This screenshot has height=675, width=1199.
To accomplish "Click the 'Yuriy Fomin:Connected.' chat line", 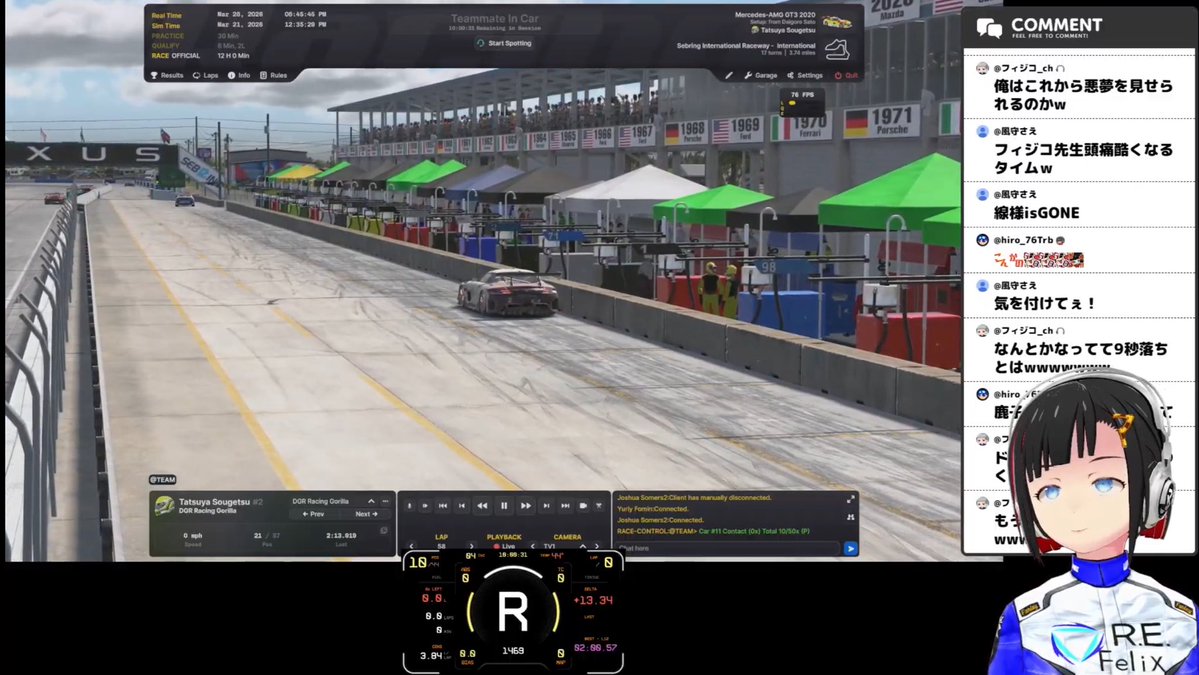I will pos(653,509).
